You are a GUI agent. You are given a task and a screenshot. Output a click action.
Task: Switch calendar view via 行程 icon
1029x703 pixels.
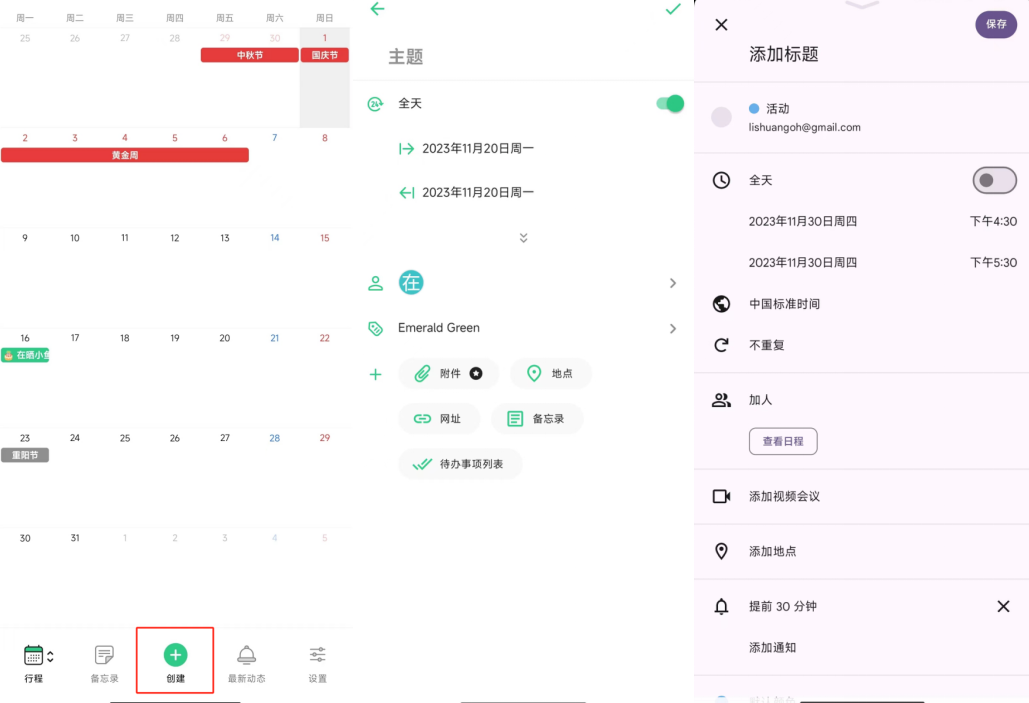coord(35,656)
